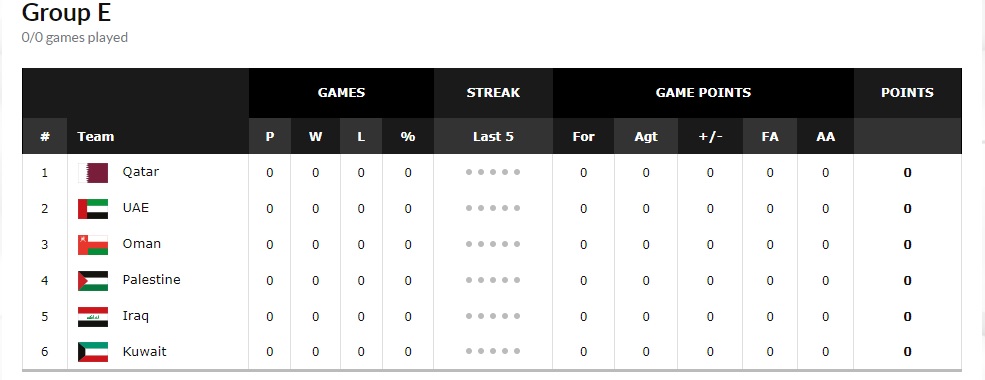
Task: Click the Iraq flag icon
Action: tap(93, 316)
